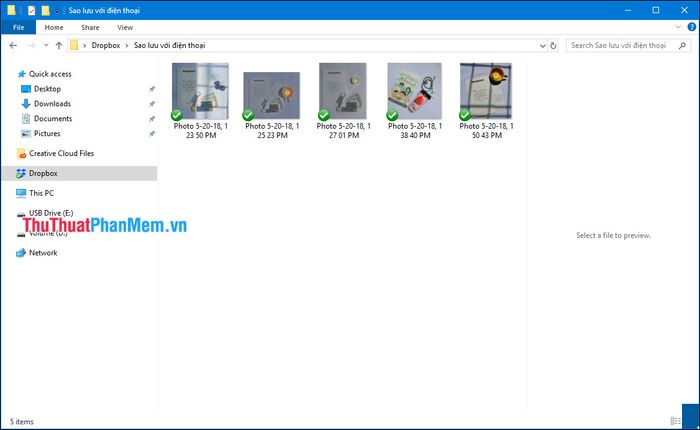Click file name 'Photo 5-20-18, 1 23 50 PM'
This screenshot has width=700, height=430.
coord(201,130)
